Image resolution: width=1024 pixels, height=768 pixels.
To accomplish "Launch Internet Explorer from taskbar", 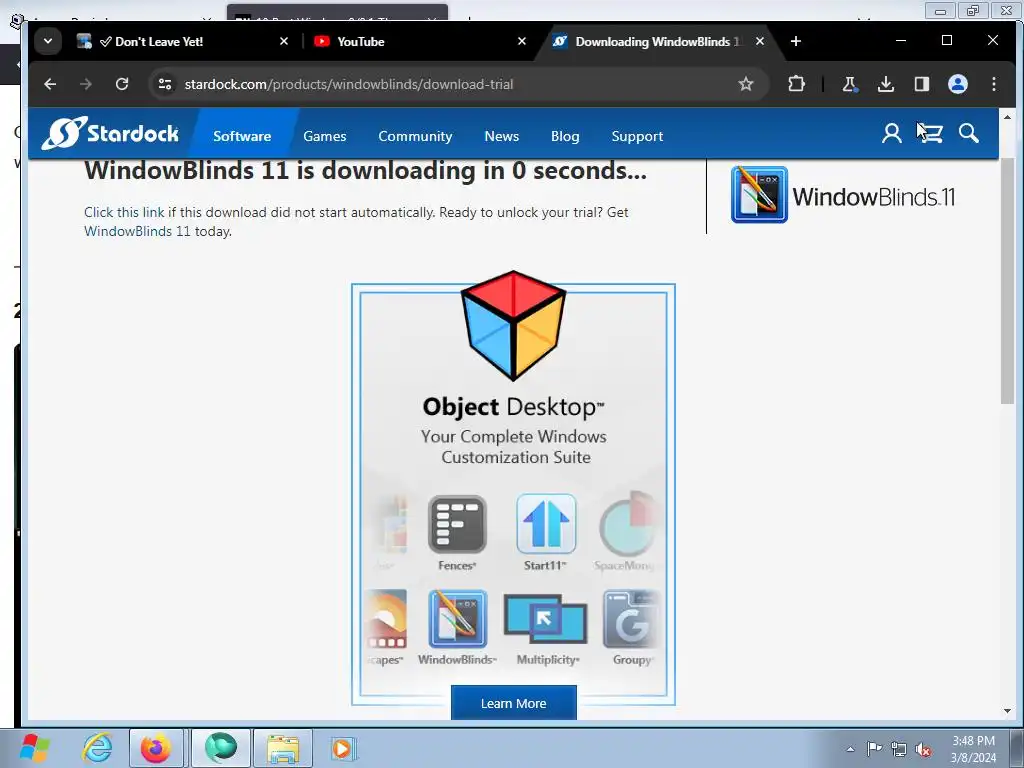I will click(x=98, y=748).
